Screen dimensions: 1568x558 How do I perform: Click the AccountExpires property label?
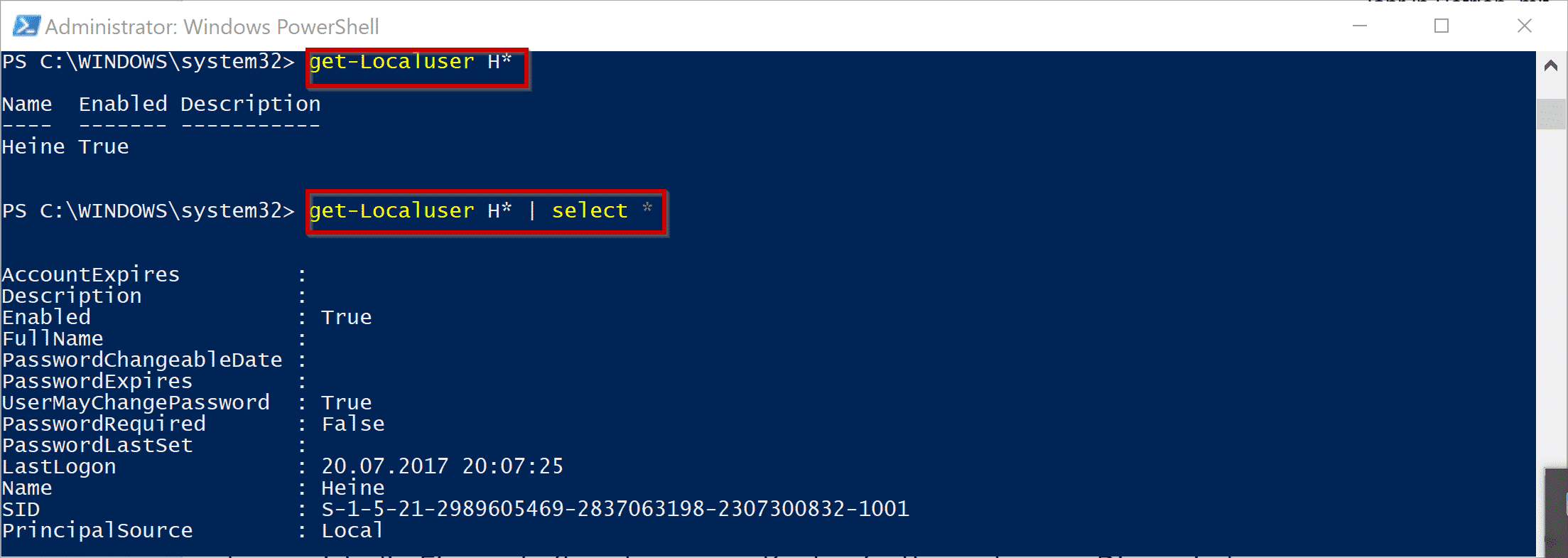pyautogui.click(x=91, y=275)
